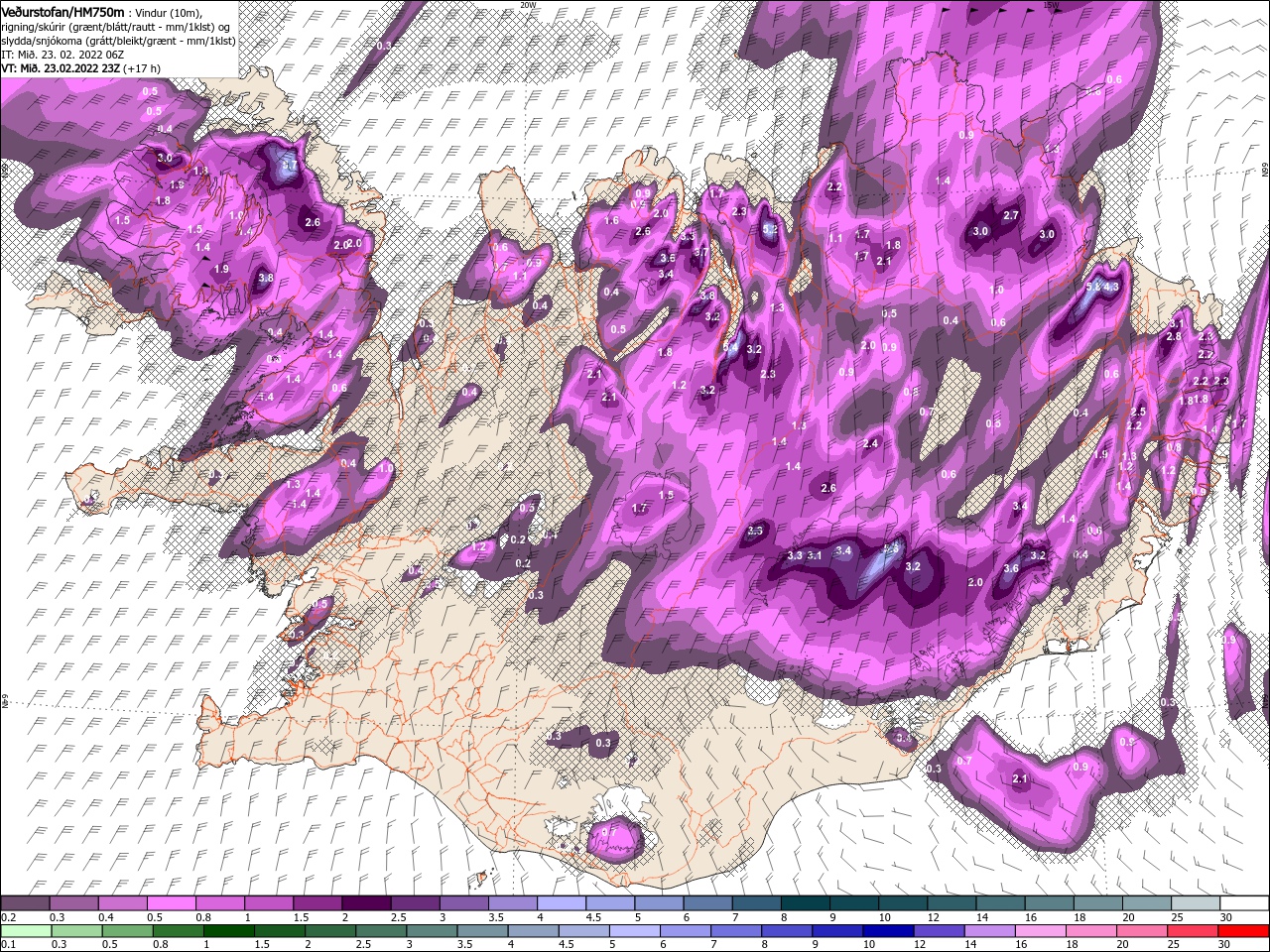Image resolution: width=1270 pixels, height=952 pixels.
Task: Click the royal blue 8–9 lower legend swatch
Action: point(787,931)
